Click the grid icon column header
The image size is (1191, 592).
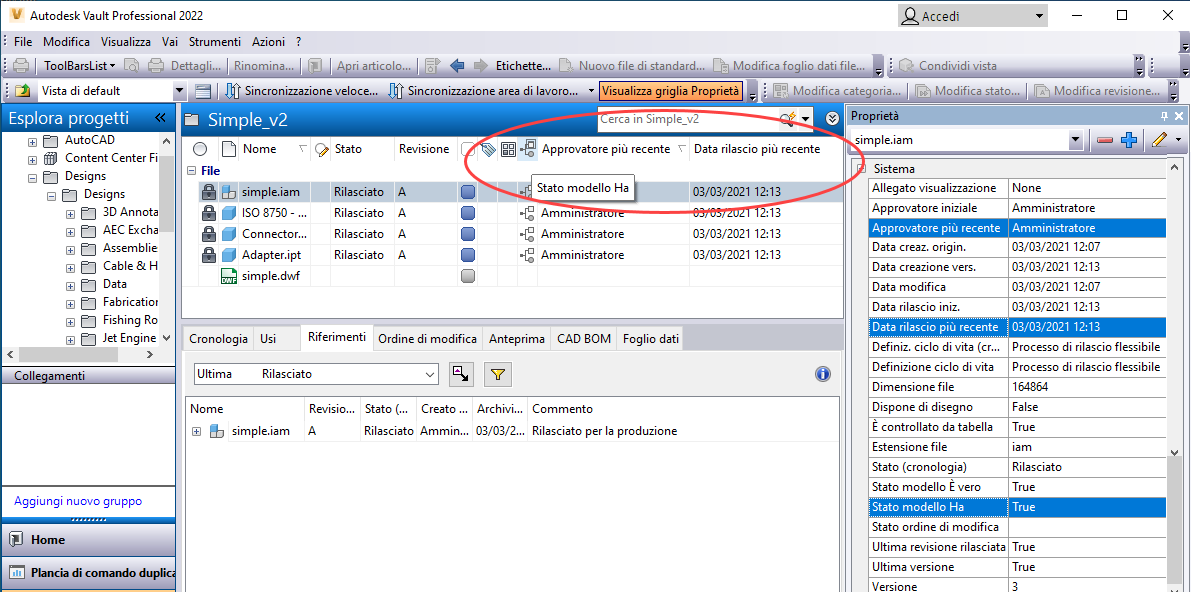click(x=507, y=150)
